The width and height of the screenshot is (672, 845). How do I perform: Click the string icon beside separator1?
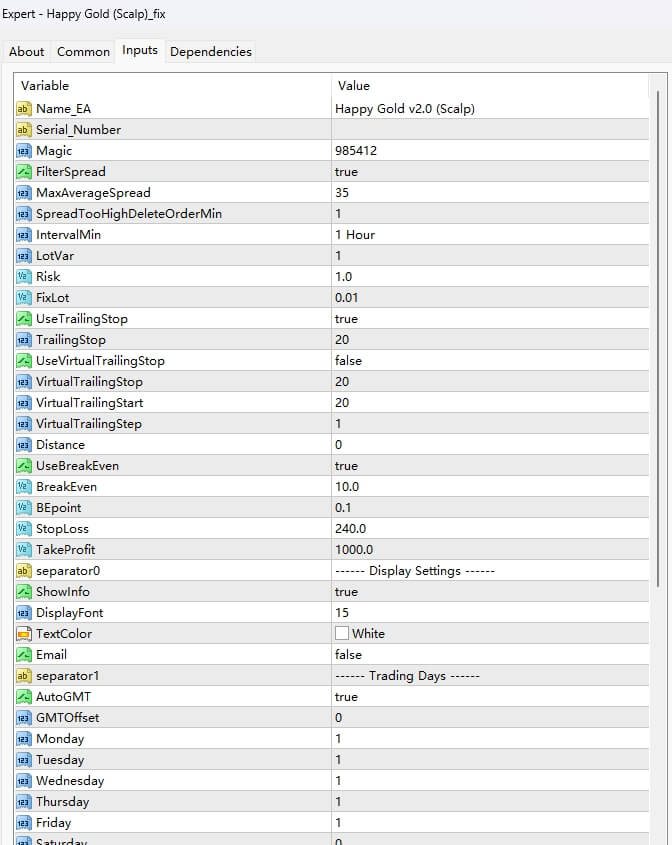pyautogui.click(x=24, y=675)
